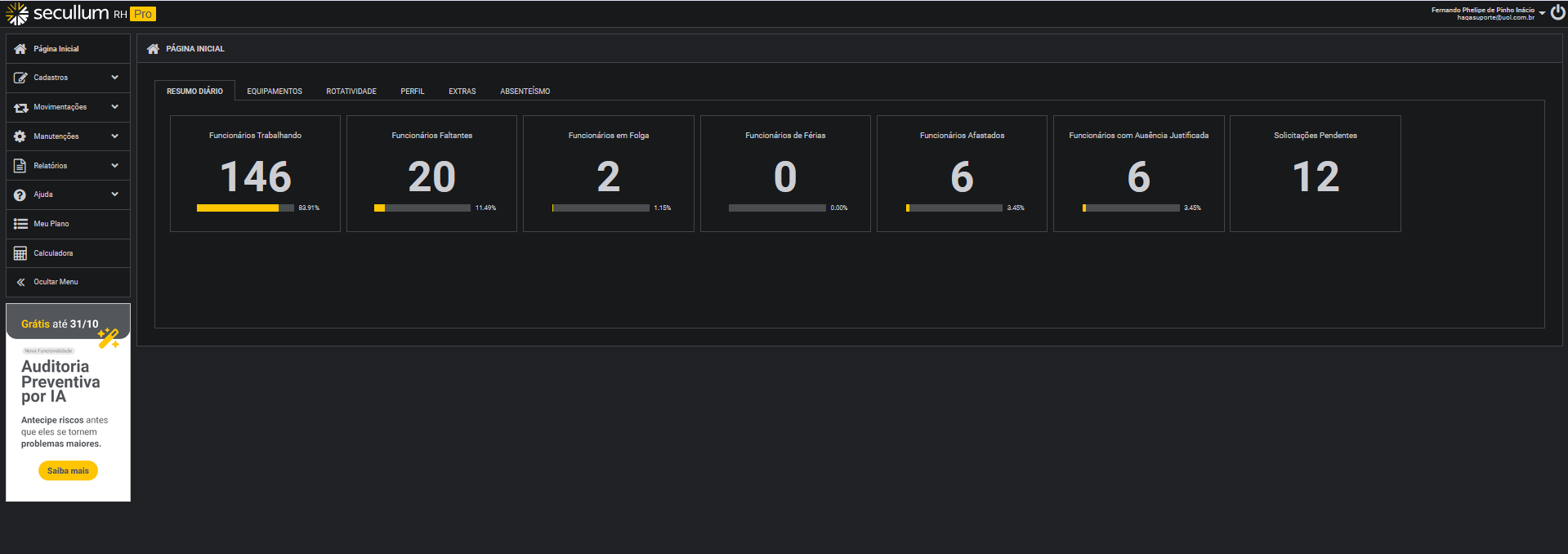Open the Solicitações Pendentes card
The image size is (1568, 554).
[x=1315, y=173]
